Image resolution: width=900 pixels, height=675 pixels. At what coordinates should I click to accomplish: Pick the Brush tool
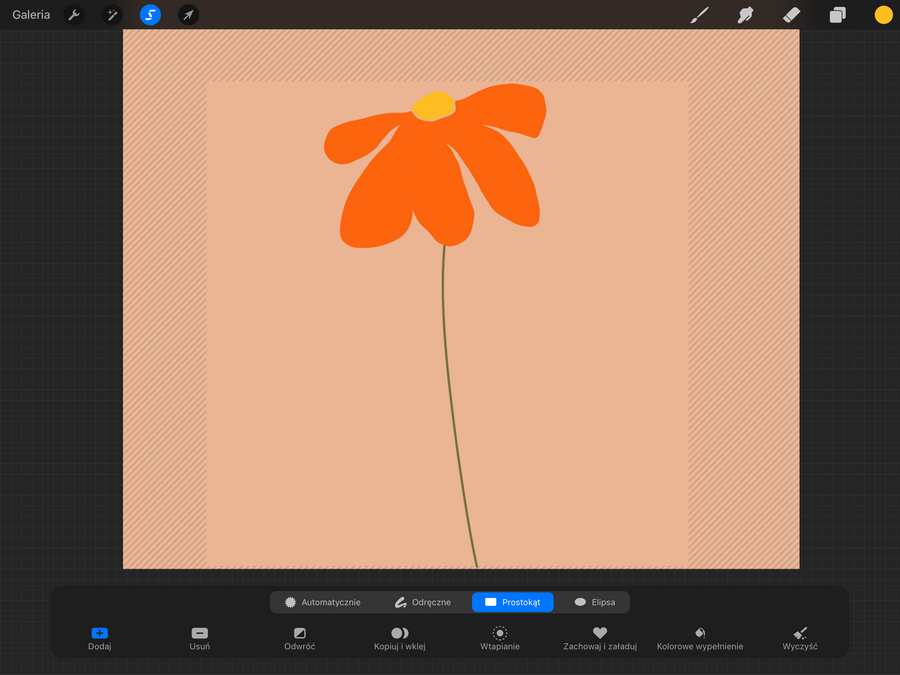[699, 14]
